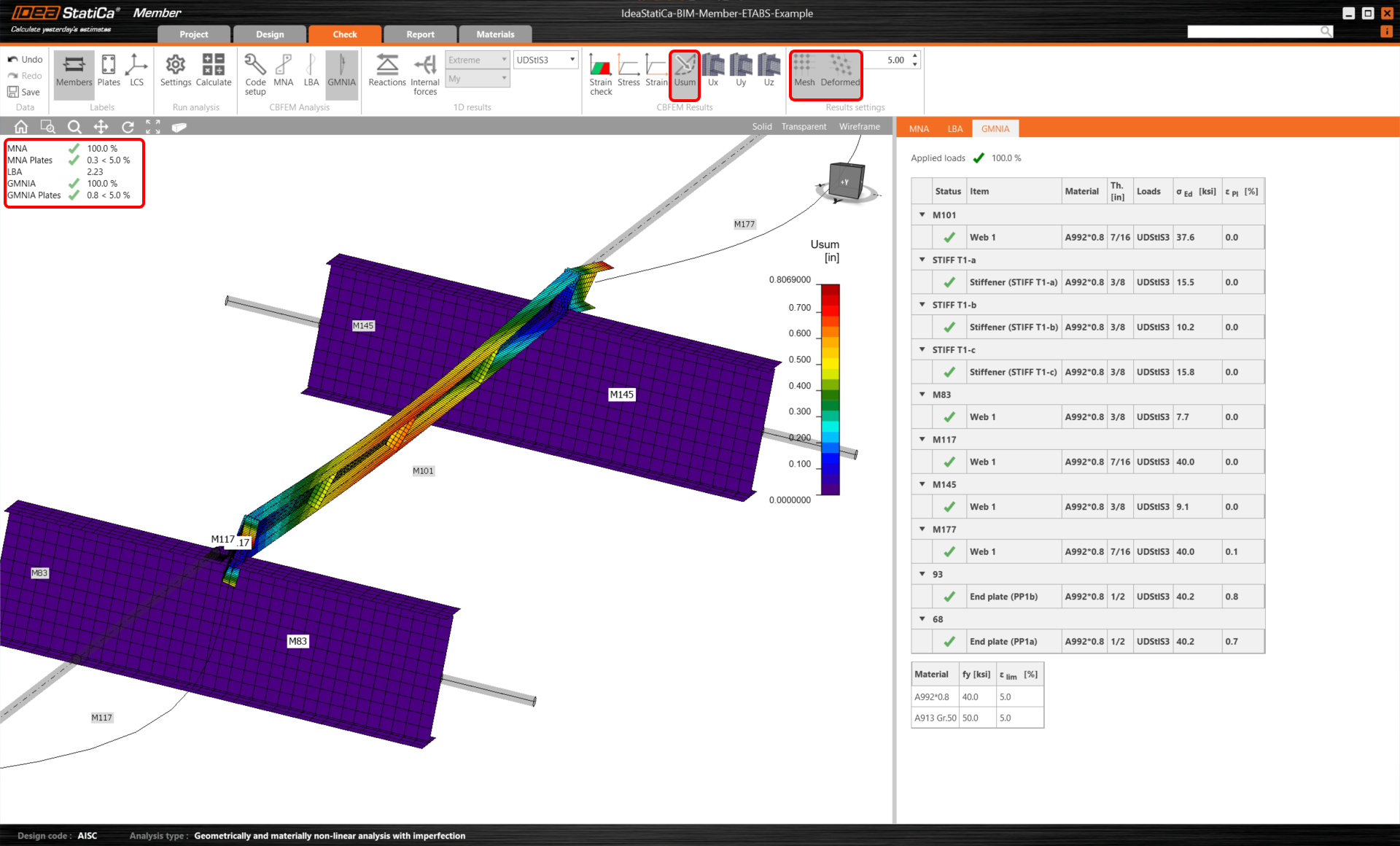This screenshot has width=1400, height=846.
Task: Click the Usum color scale legend
Action: [x=830, y=389]
